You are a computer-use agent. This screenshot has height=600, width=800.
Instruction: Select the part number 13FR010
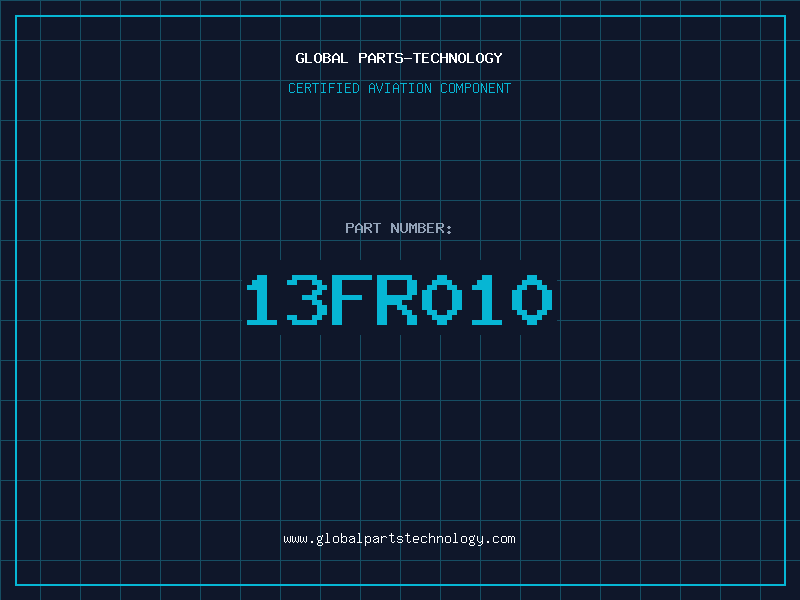click(x=399, y=300)
